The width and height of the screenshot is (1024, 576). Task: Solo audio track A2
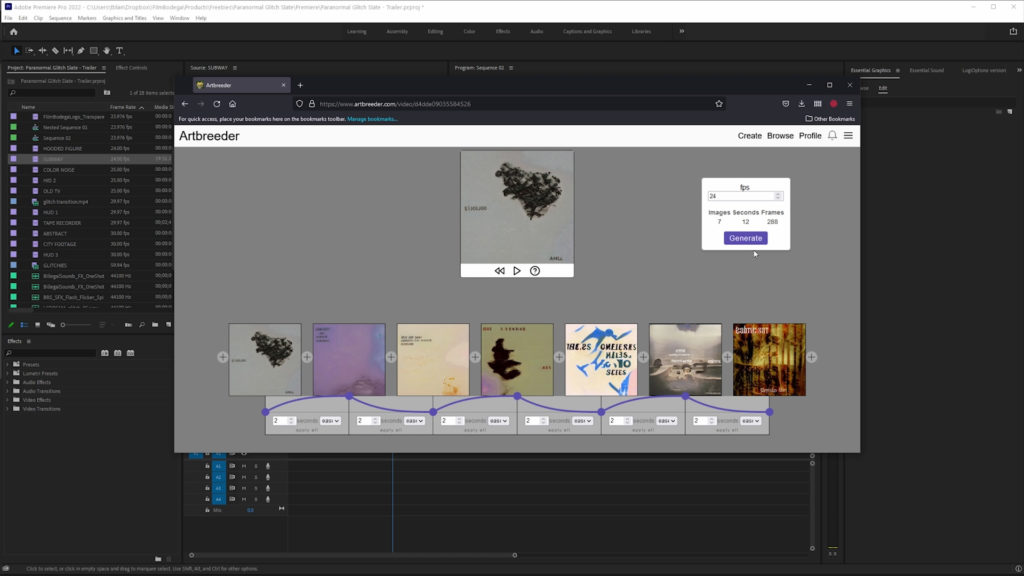pyautogui.click(x=256, y=477)
